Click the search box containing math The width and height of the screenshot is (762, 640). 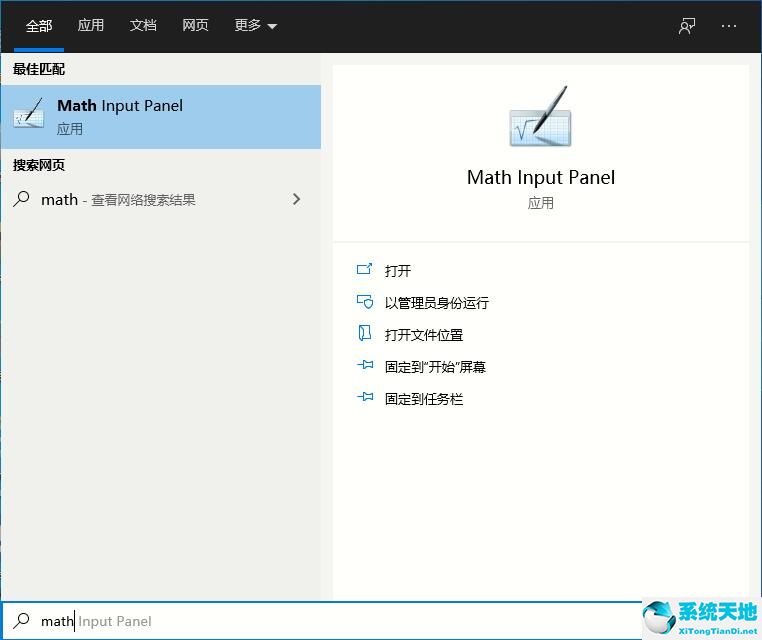322,621
